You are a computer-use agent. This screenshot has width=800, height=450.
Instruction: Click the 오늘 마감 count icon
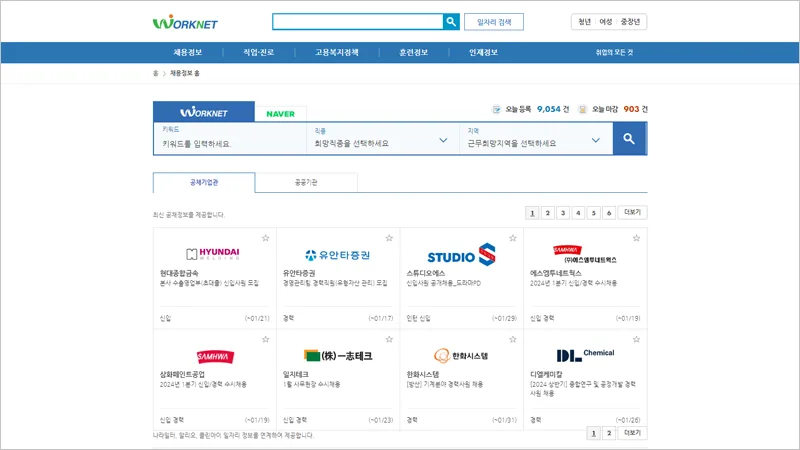click(x=583, y=109)
